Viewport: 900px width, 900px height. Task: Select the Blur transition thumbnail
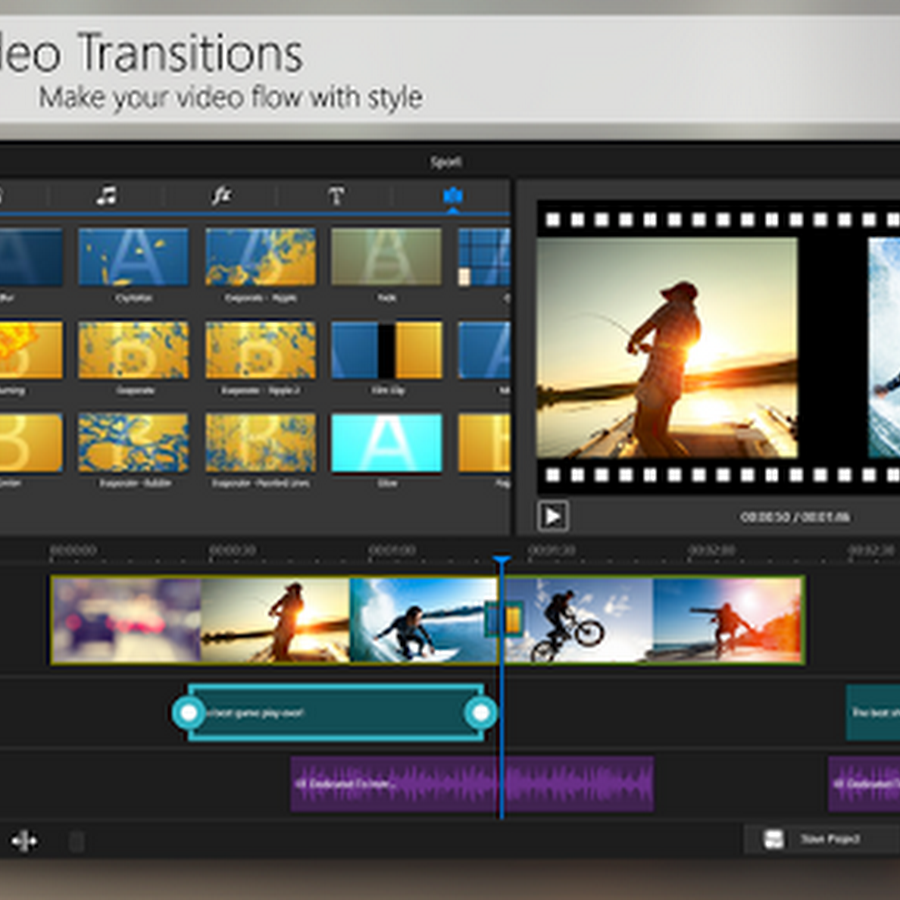tap(31, 257)
